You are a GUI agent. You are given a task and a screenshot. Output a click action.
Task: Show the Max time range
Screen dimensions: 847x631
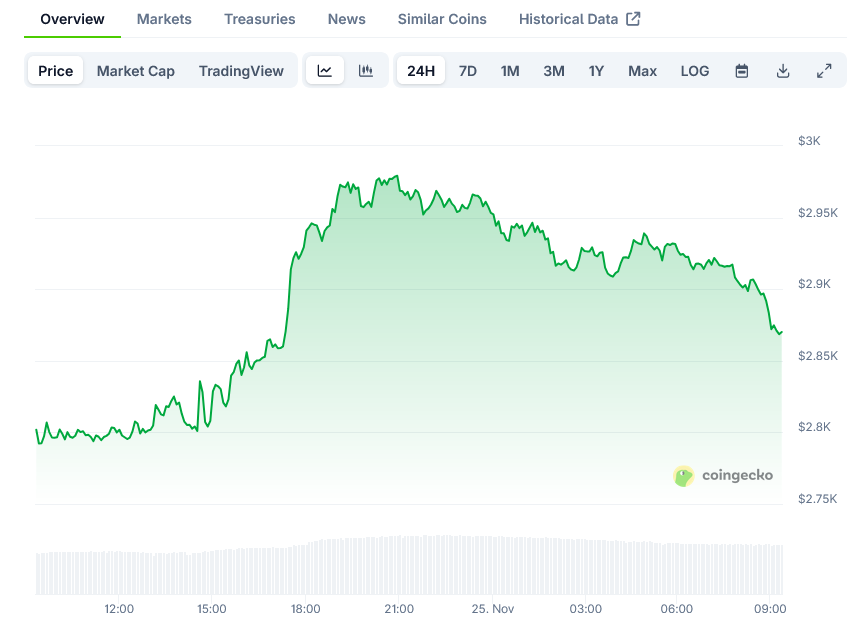[642, 71]
